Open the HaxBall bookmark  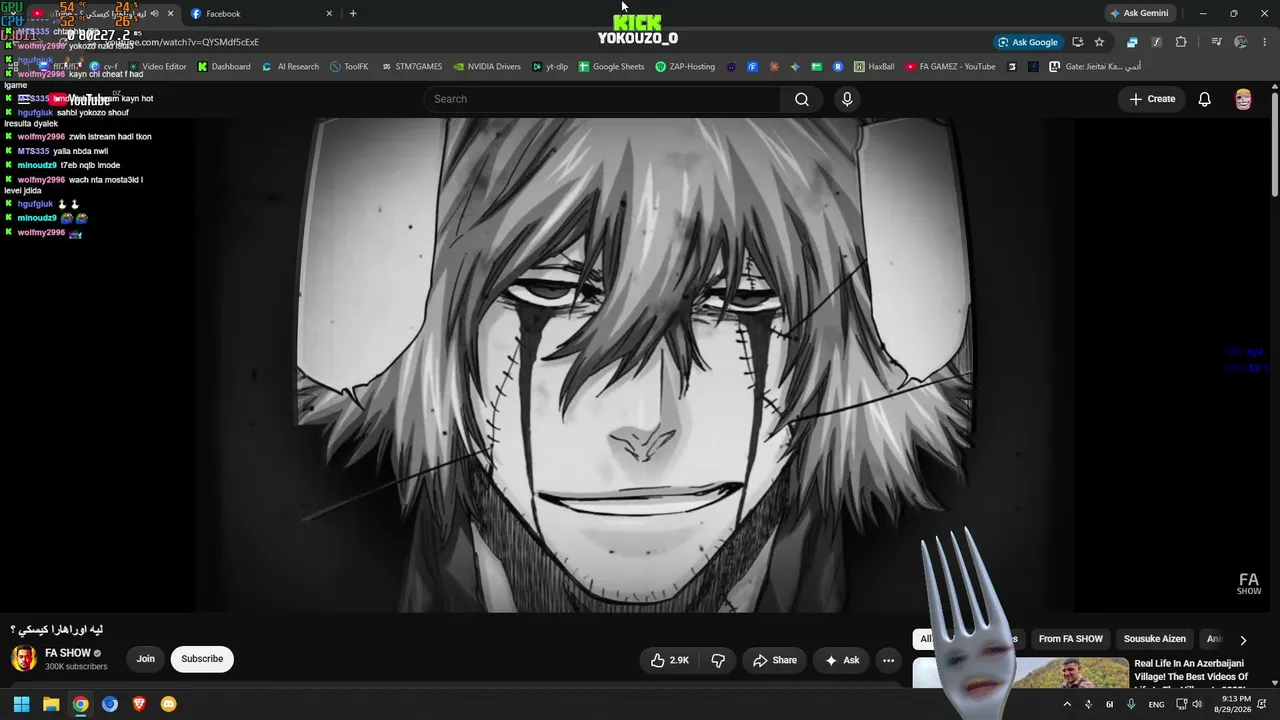pos(874,67)
